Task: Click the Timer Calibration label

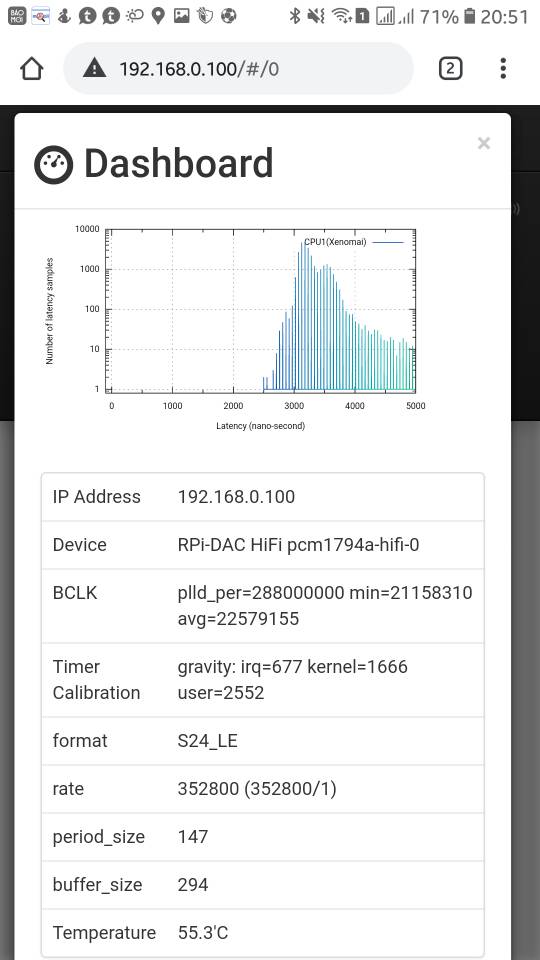Action: click(x=96, y=680)
